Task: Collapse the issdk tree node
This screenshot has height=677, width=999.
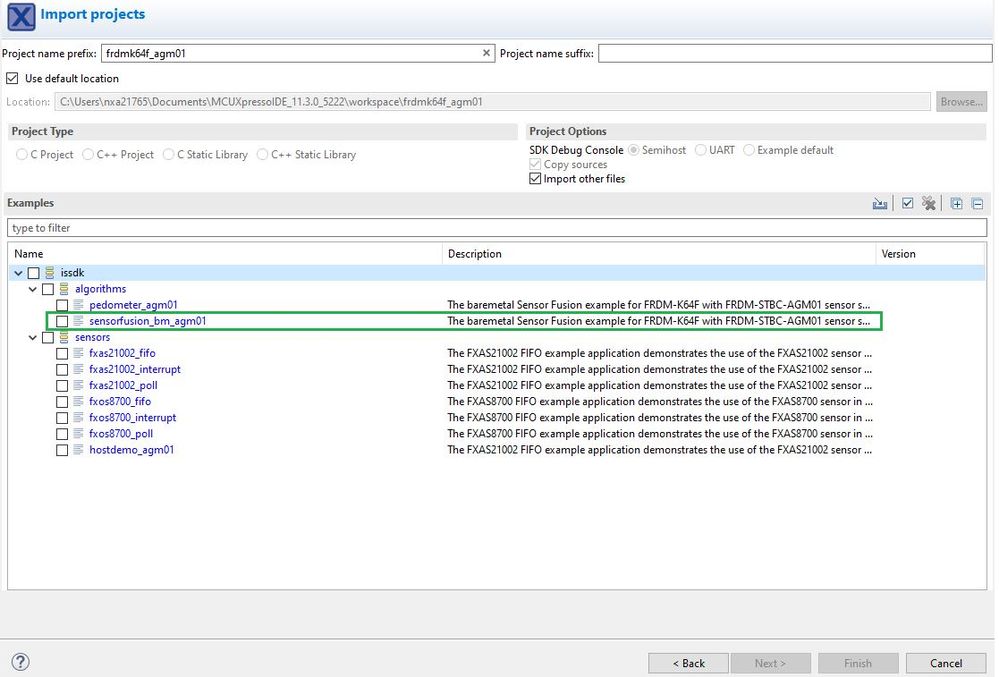Action: tap(18, 273)
